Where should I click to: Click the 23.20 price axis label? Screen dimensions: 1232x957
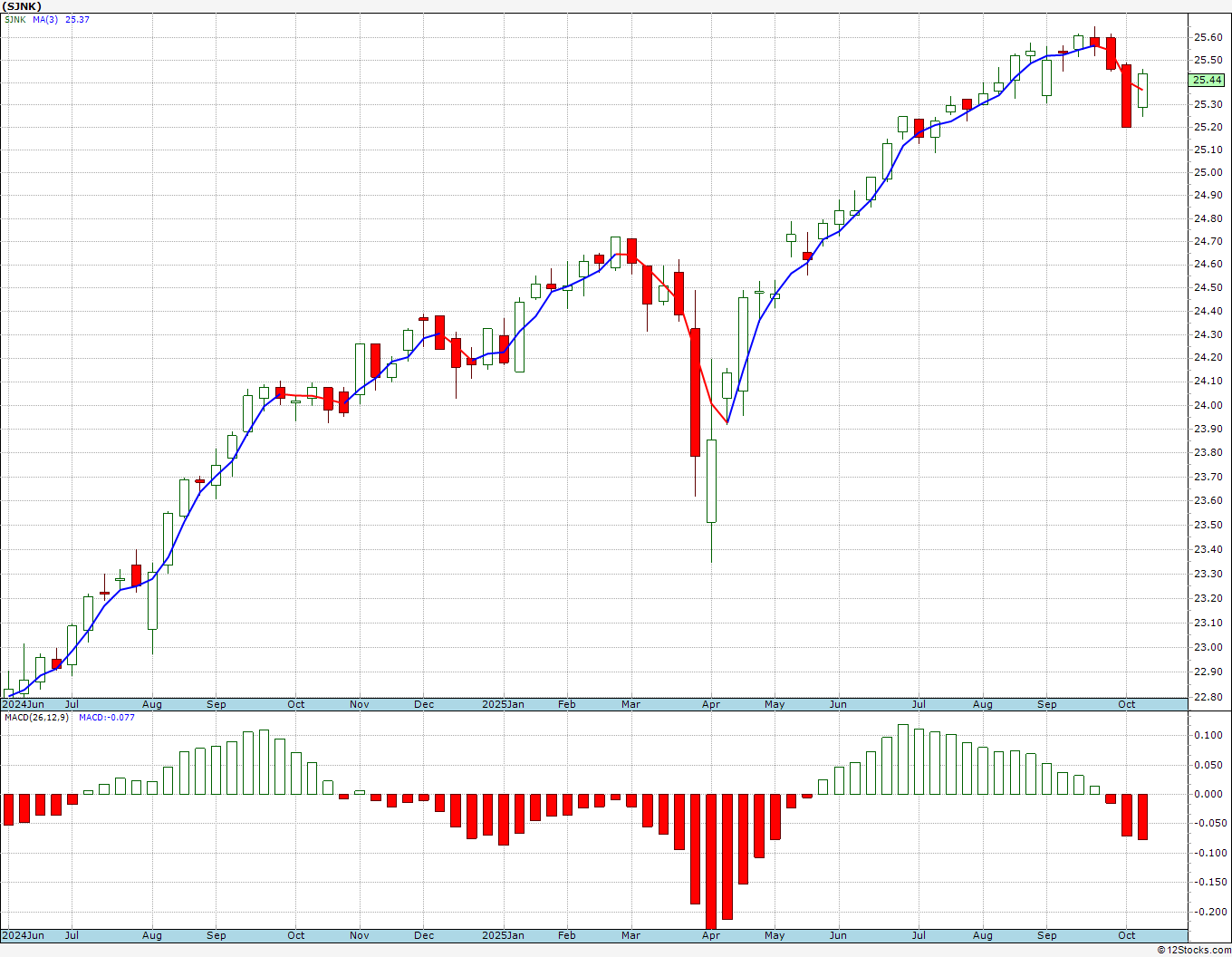(x=1208, y=598)
